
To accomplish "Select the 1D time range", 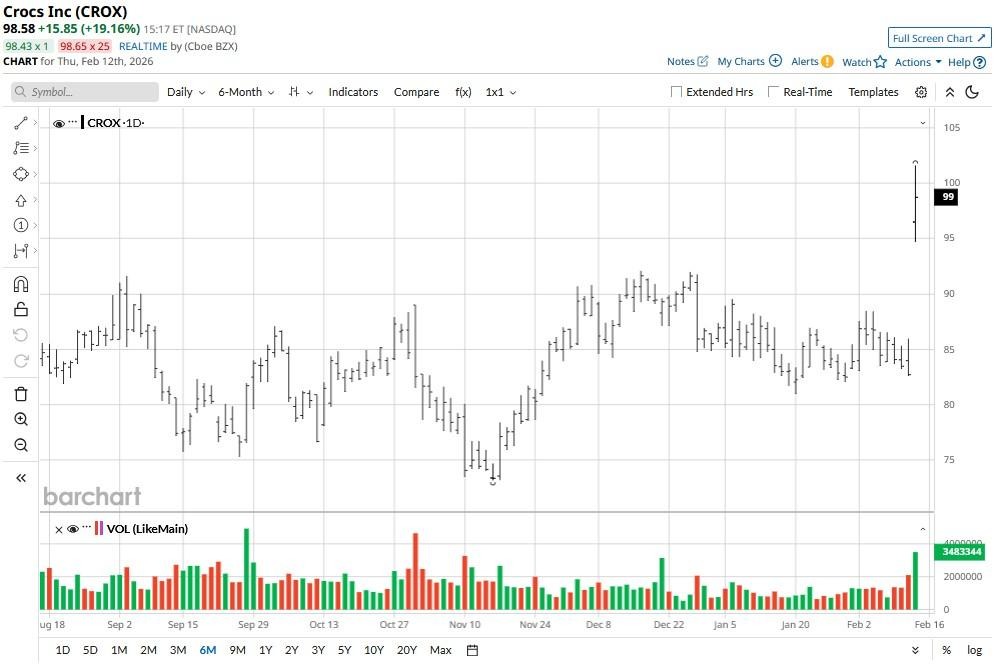I will pos(62,650).
